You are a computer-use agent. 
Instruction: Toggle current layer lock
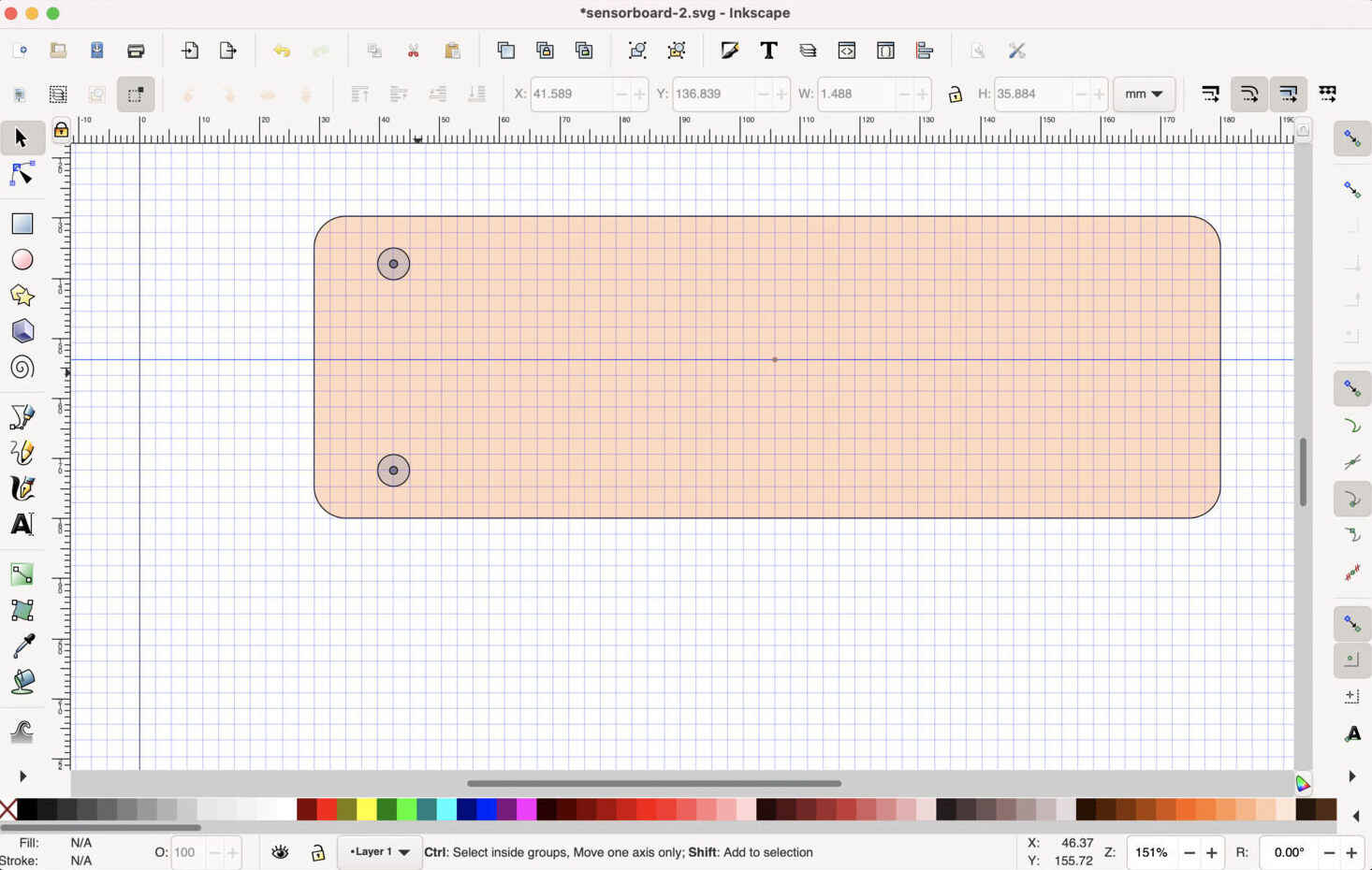tap(318, 852)
